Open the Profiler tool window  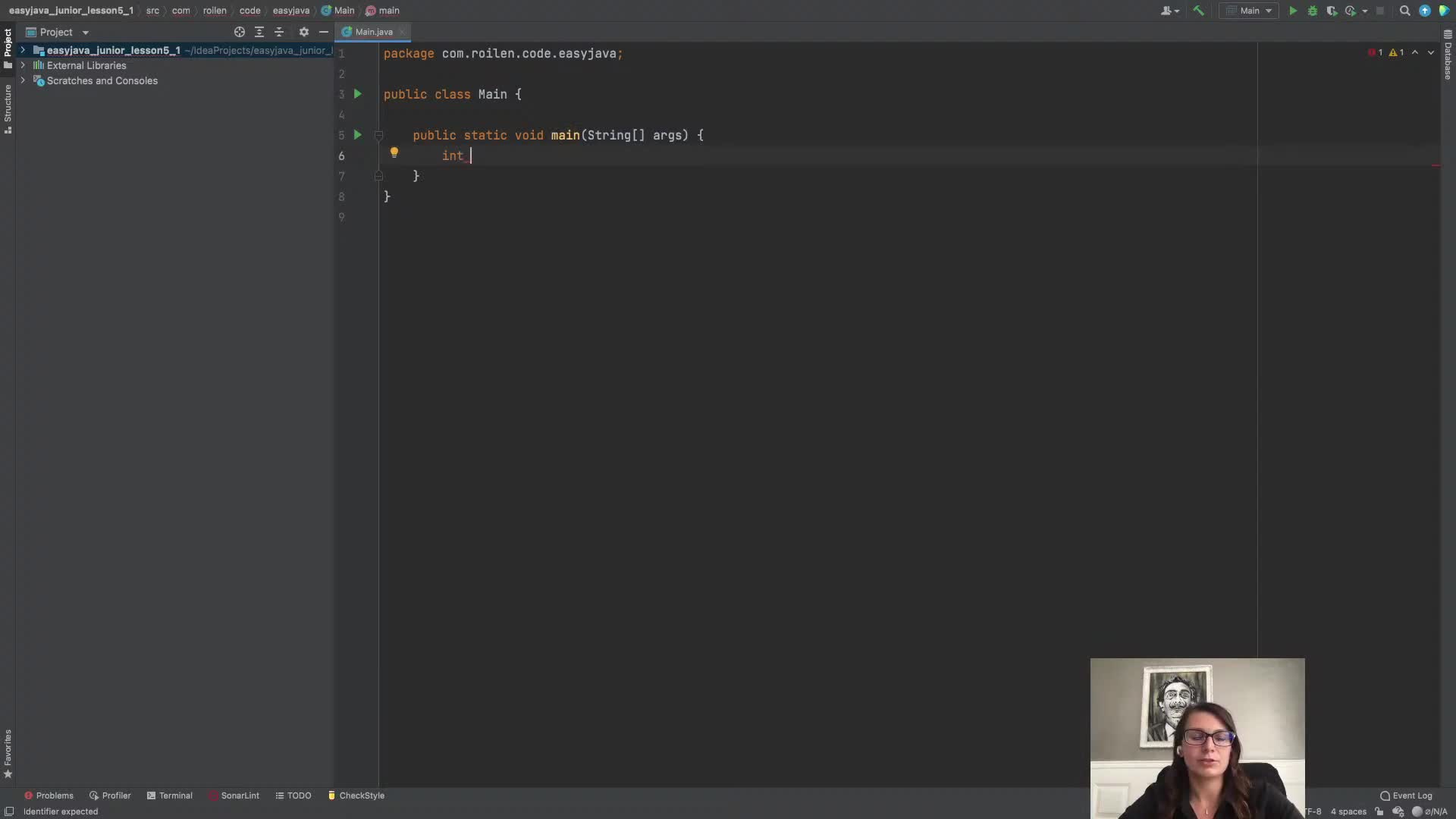(110, 795)
